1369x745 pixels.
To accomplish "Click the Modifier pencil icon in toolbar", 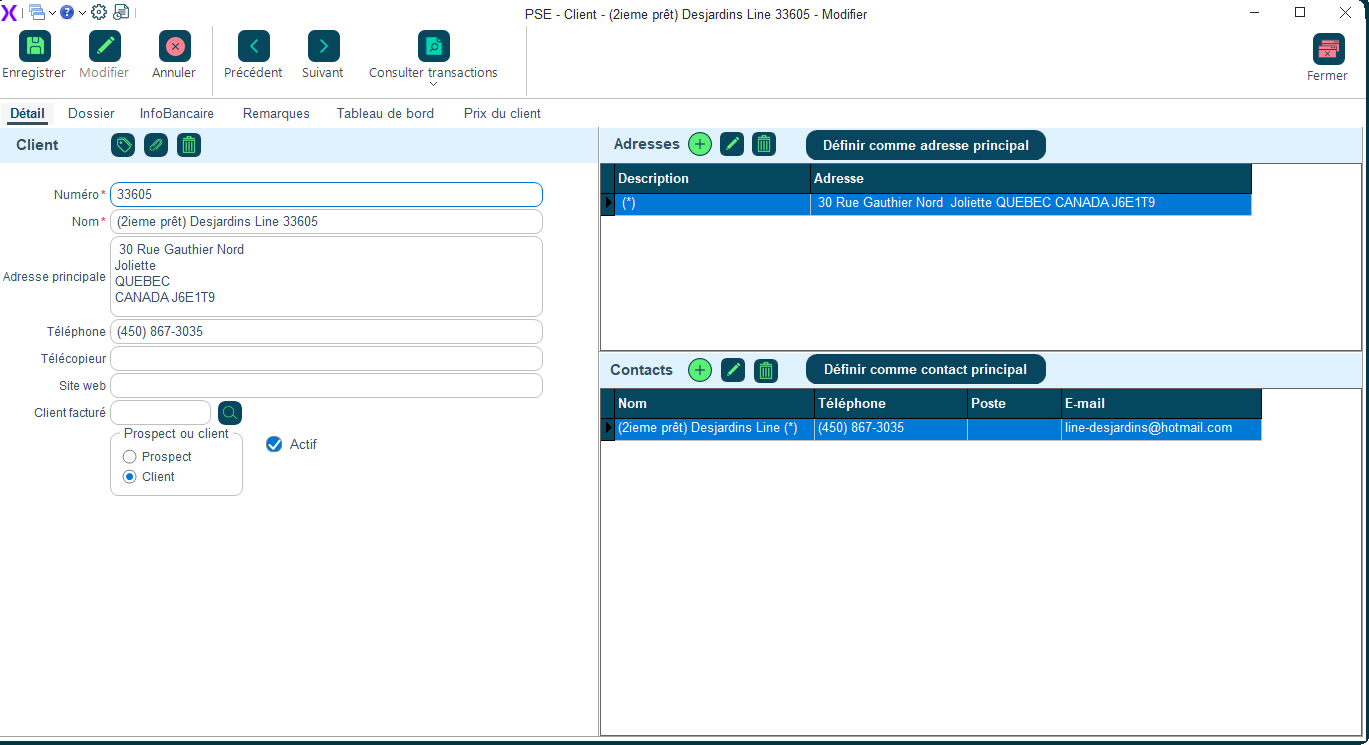I will [104, 46].
